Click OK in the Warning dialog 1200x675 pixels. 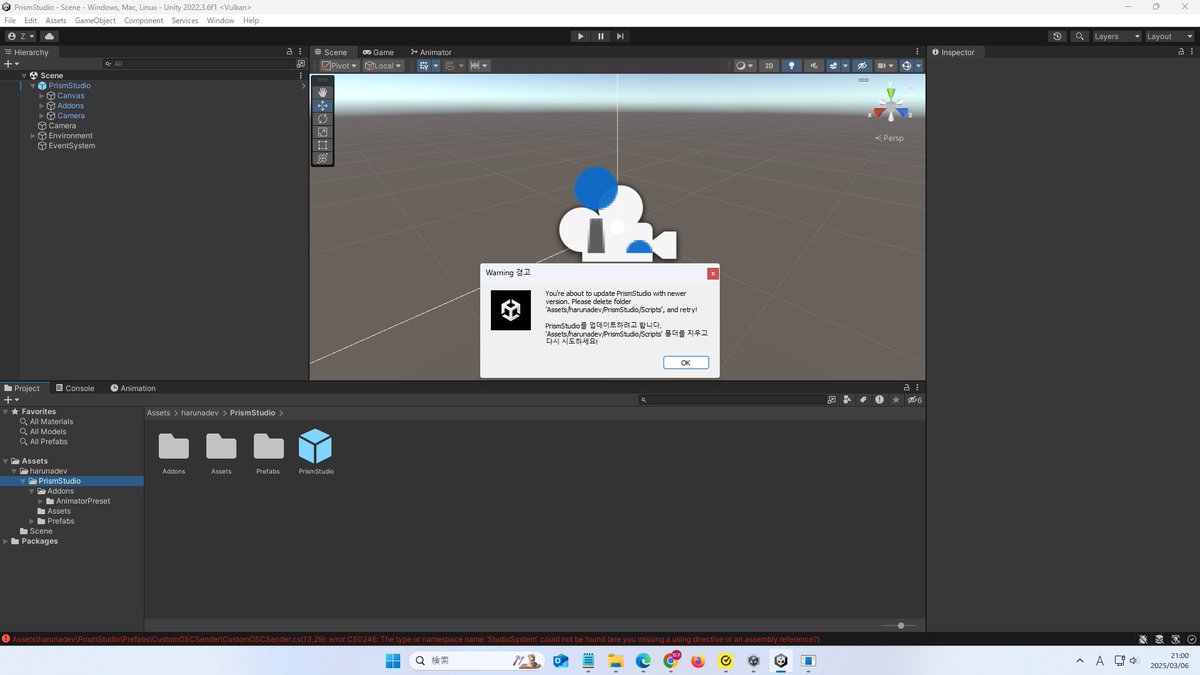686,363
